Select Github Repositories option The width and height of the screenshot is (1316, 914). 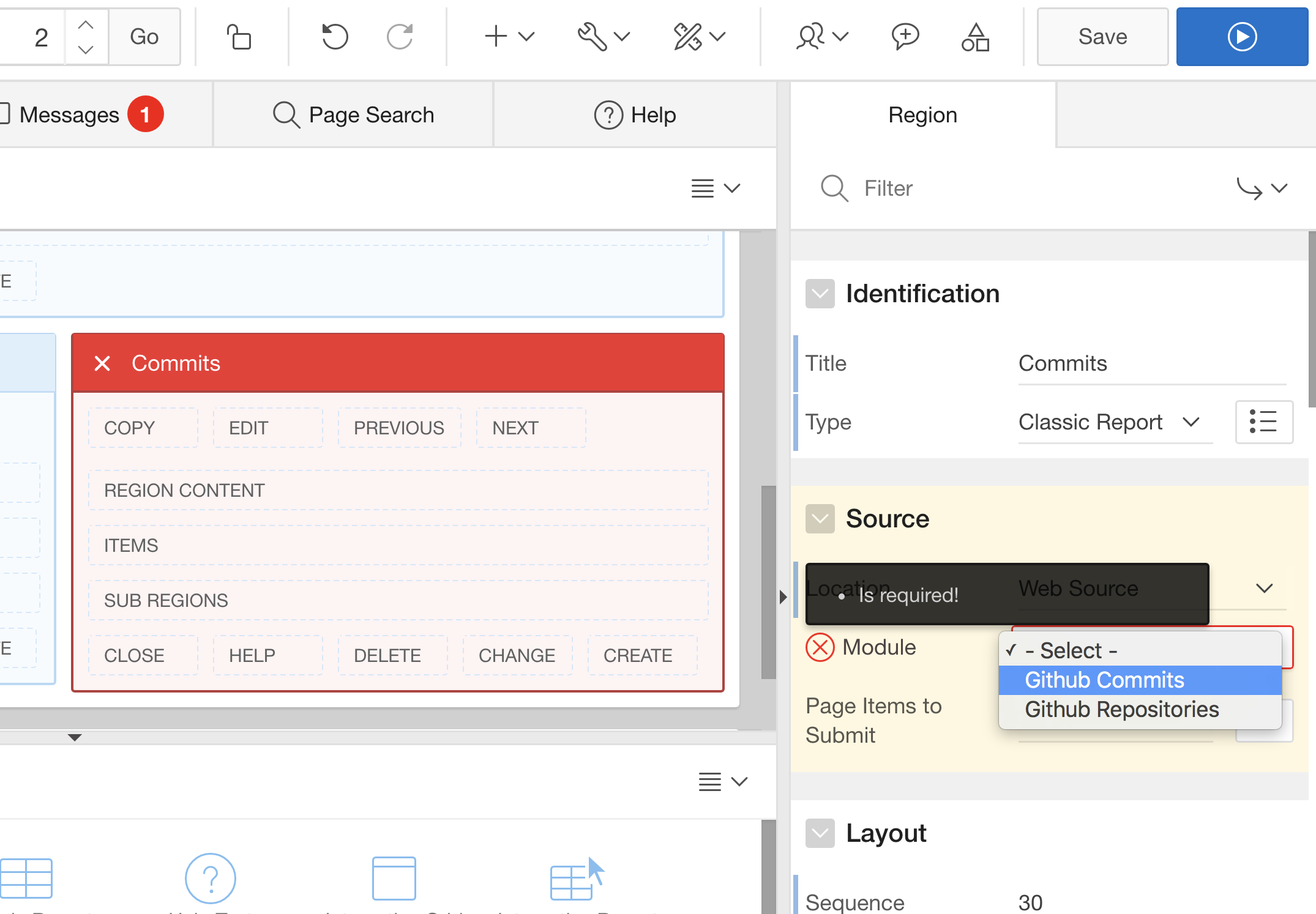[1121, 710]
